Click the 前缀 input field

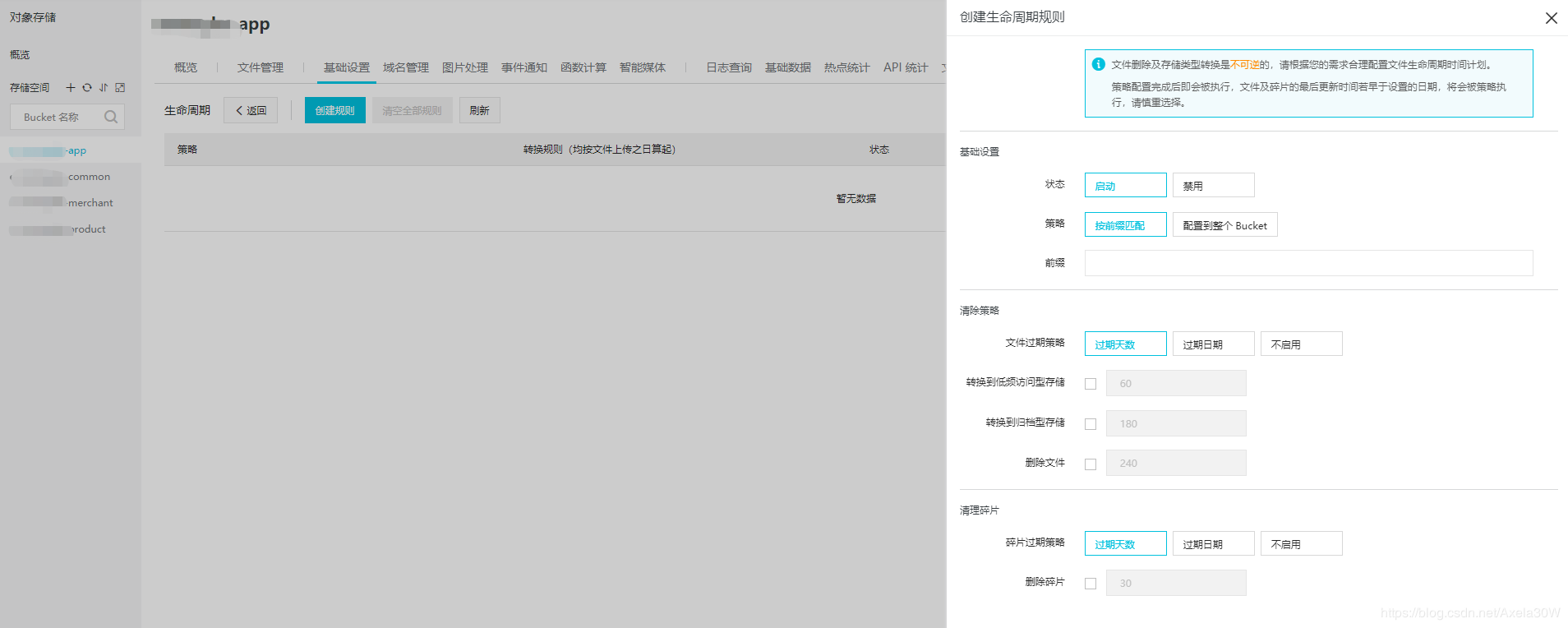click(1308, 263)
